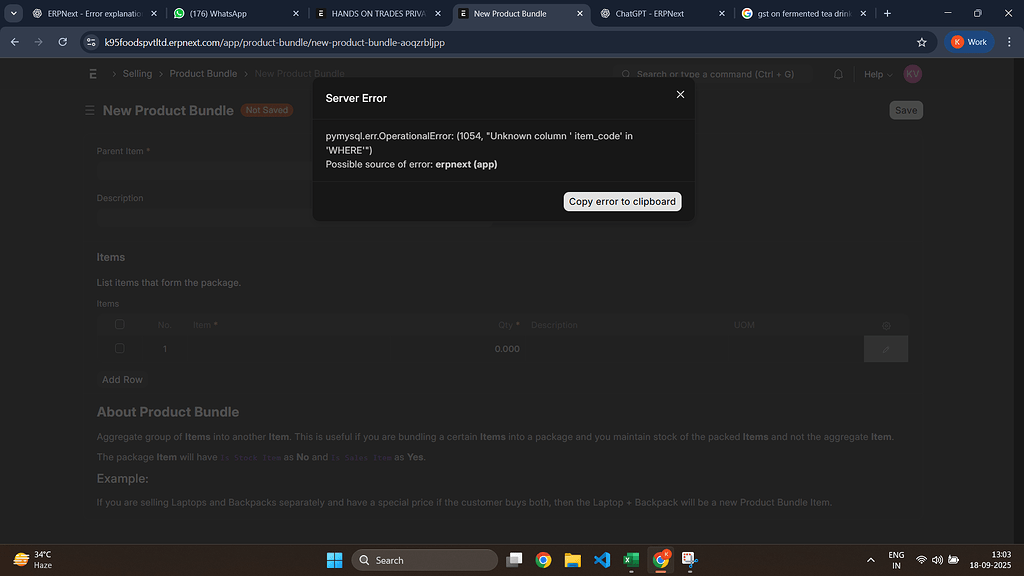Image resolution: width=1024 pixels, height=576 pixels.
Task: Click the Parent Item field
Action: click(294, 172)
